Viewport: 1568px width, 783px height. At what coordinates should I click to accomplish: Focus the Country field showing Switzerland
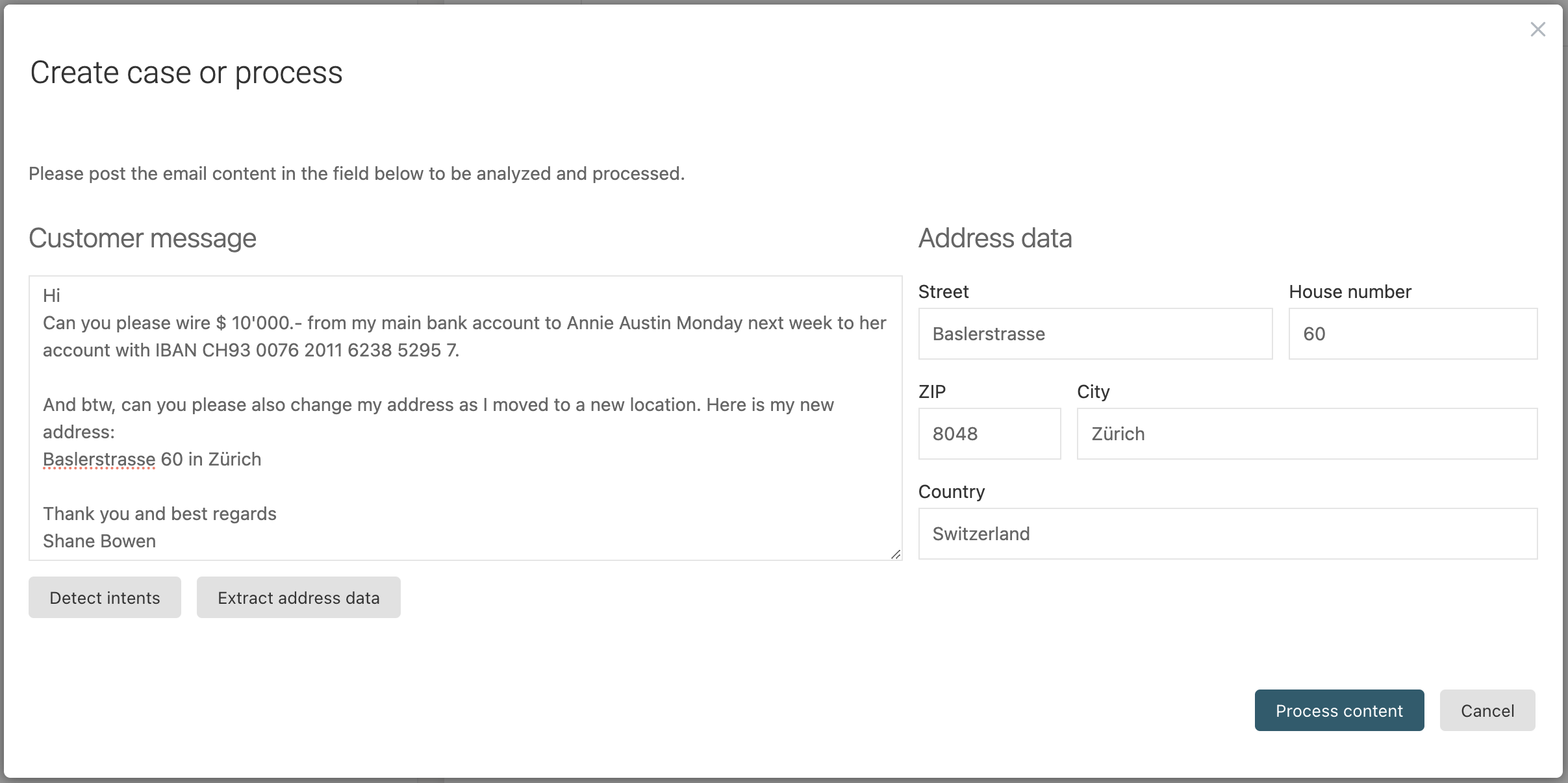[x=1227, y=534]
